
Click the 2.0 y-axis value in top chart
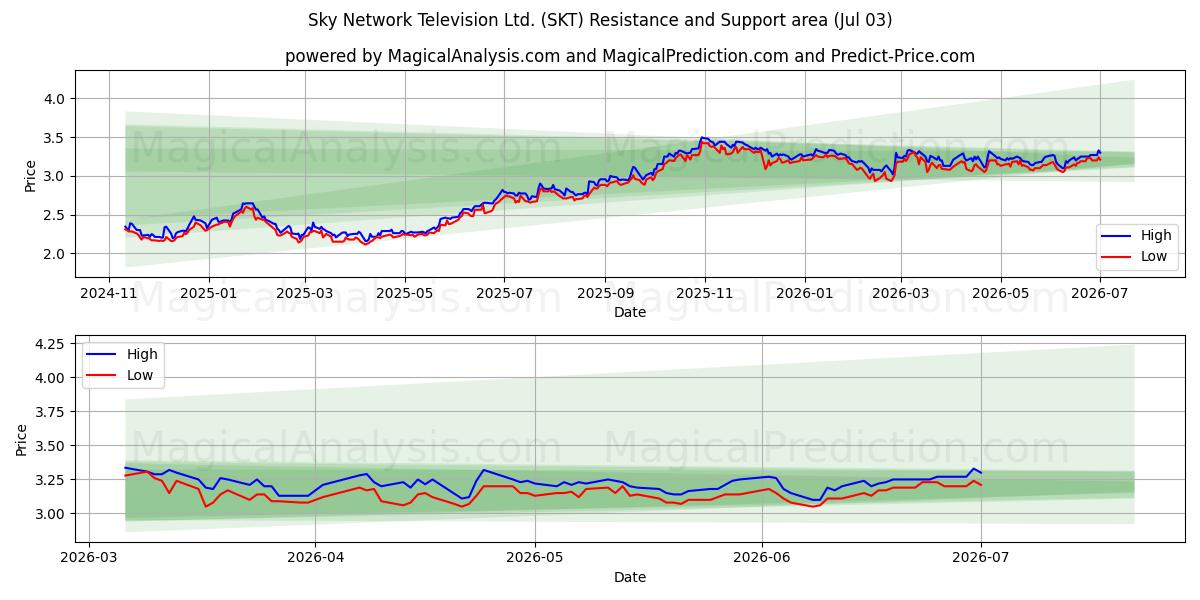55,254
